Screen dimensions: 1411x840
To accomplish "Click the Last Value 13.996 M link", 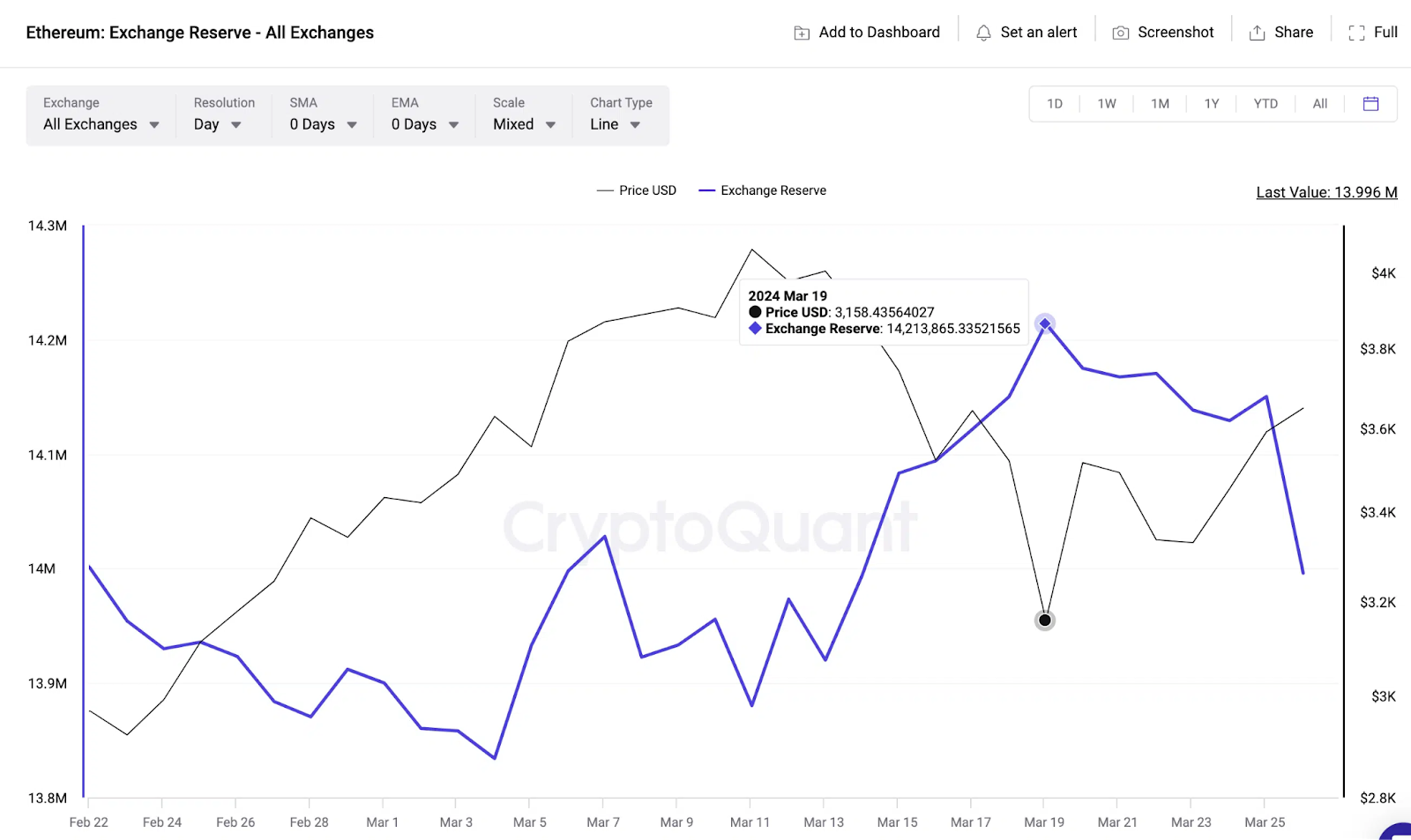I will click(1326, 192).
